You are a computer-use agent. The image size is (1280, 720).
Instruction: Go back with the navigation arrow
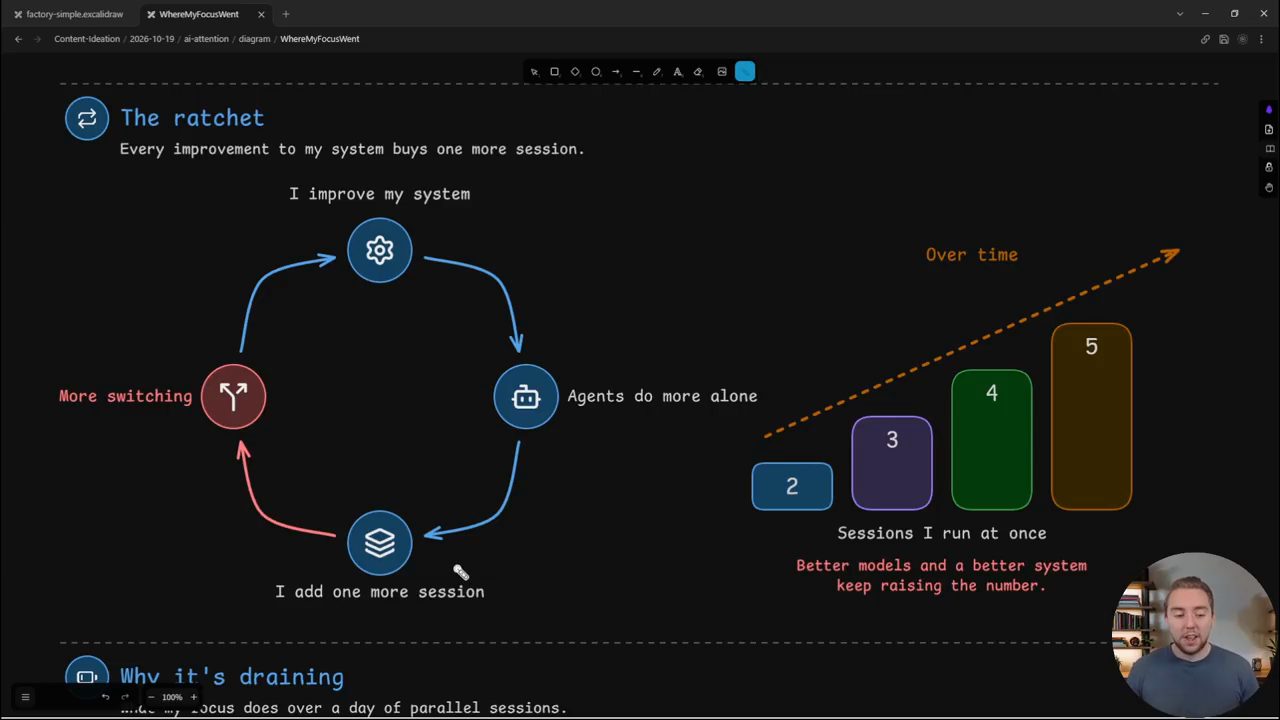coord(18,39)
